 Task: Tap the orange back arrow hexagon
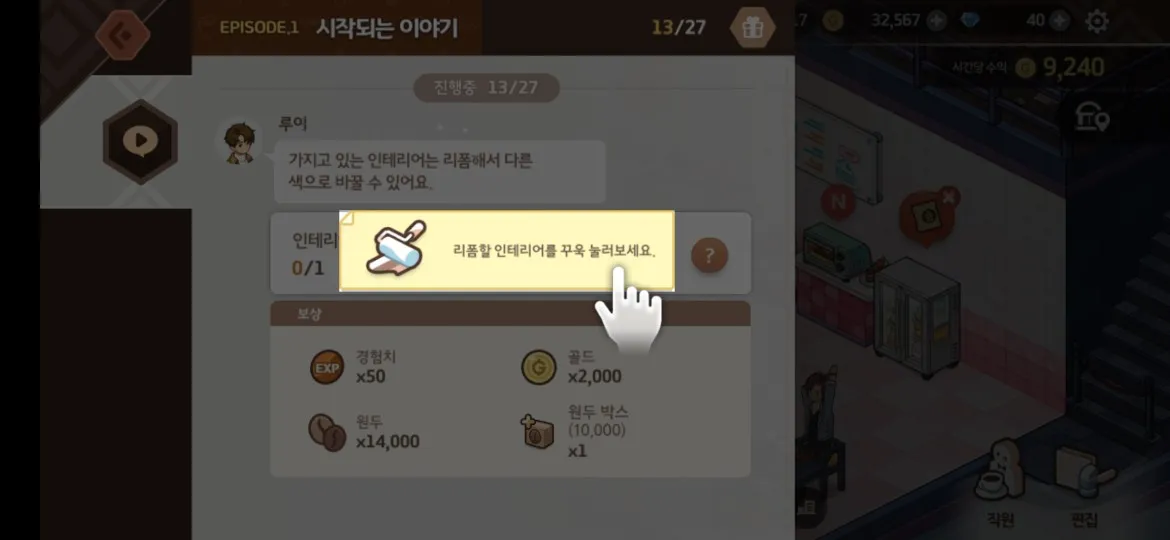click(x=122, y=34)
